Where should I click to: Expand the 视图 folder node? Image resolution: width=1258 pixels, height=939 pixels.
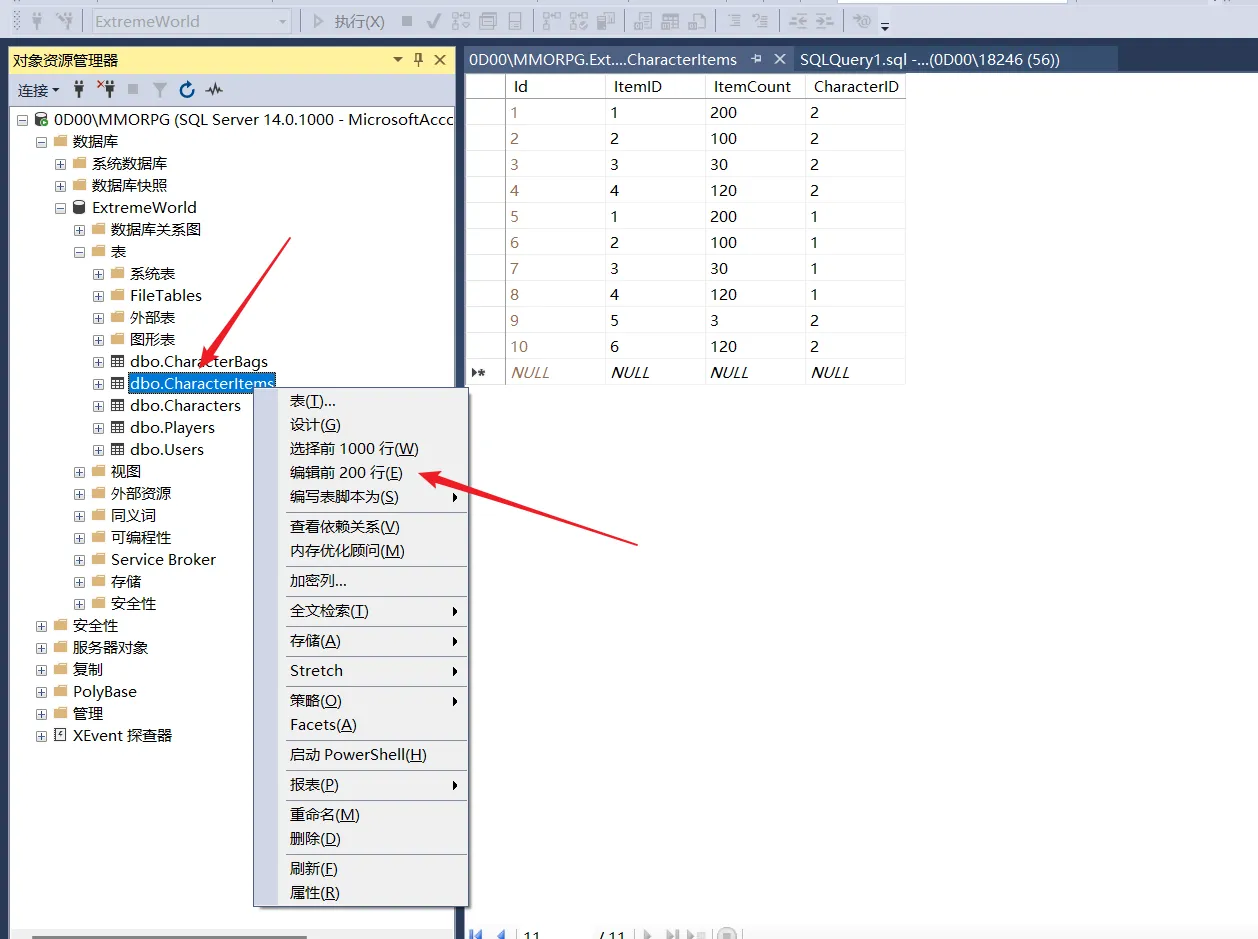pyautogui.click(x=79, y=472)
